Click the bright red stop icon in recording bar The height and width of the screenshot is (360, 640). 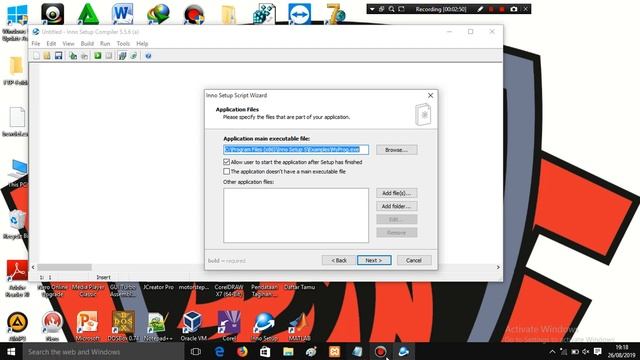502,9
